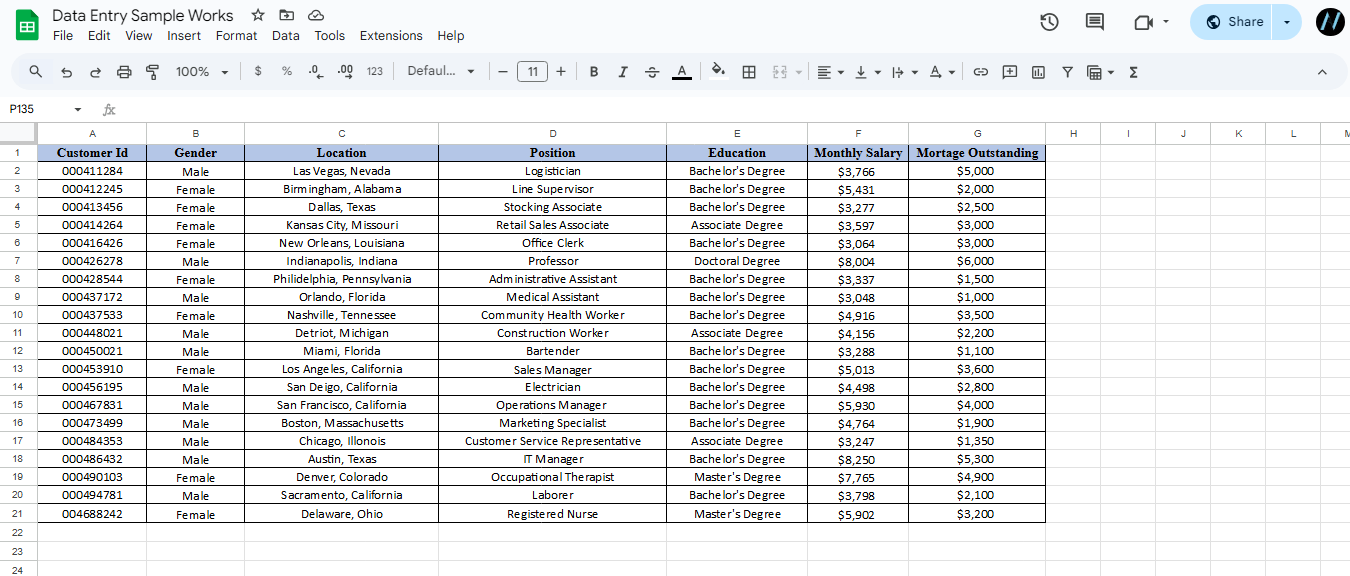Increase font size with plus button
This screenshot has height=576, width=1350.
tap(561, 72)
